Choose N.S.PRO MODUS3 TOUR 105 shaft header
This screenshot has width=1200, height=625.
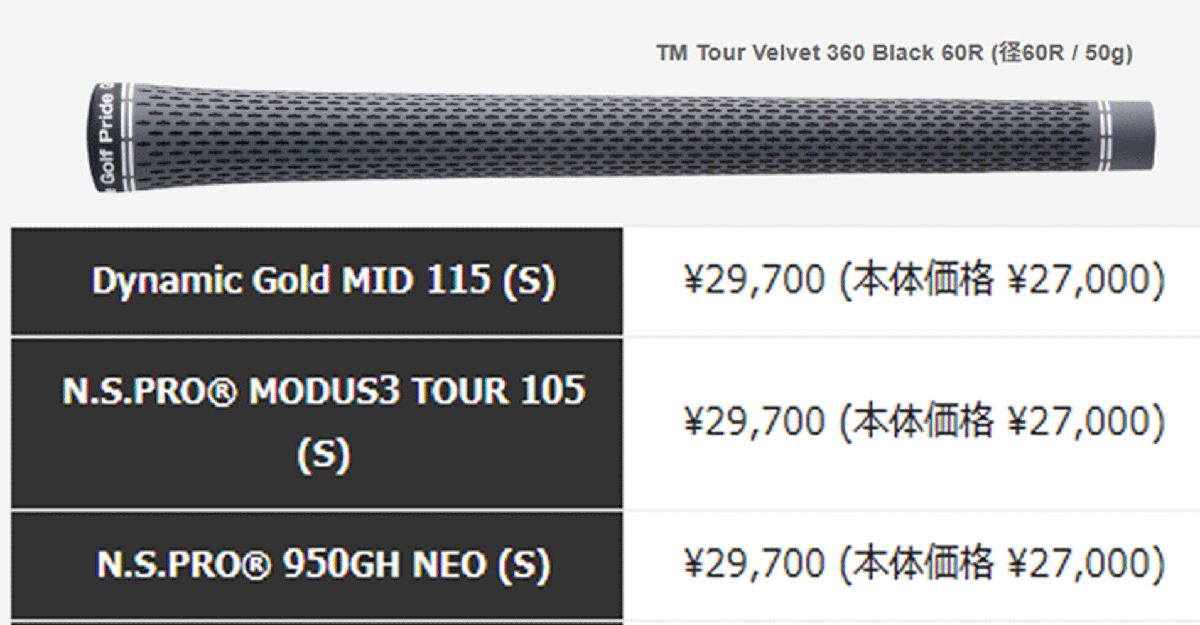pyautogui.click(x=323, y=391)
